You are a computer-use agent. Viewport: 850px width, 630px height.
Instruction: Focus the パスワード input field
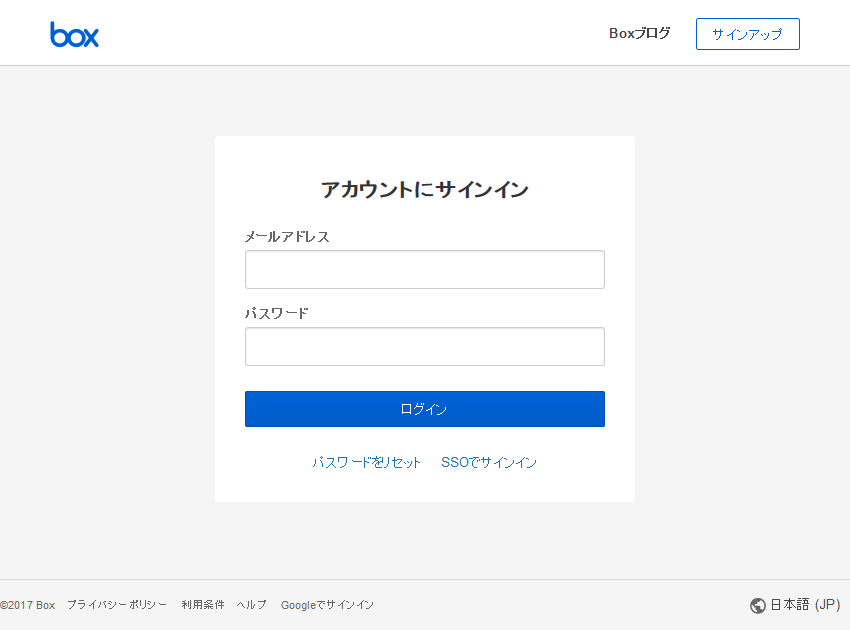424,346
